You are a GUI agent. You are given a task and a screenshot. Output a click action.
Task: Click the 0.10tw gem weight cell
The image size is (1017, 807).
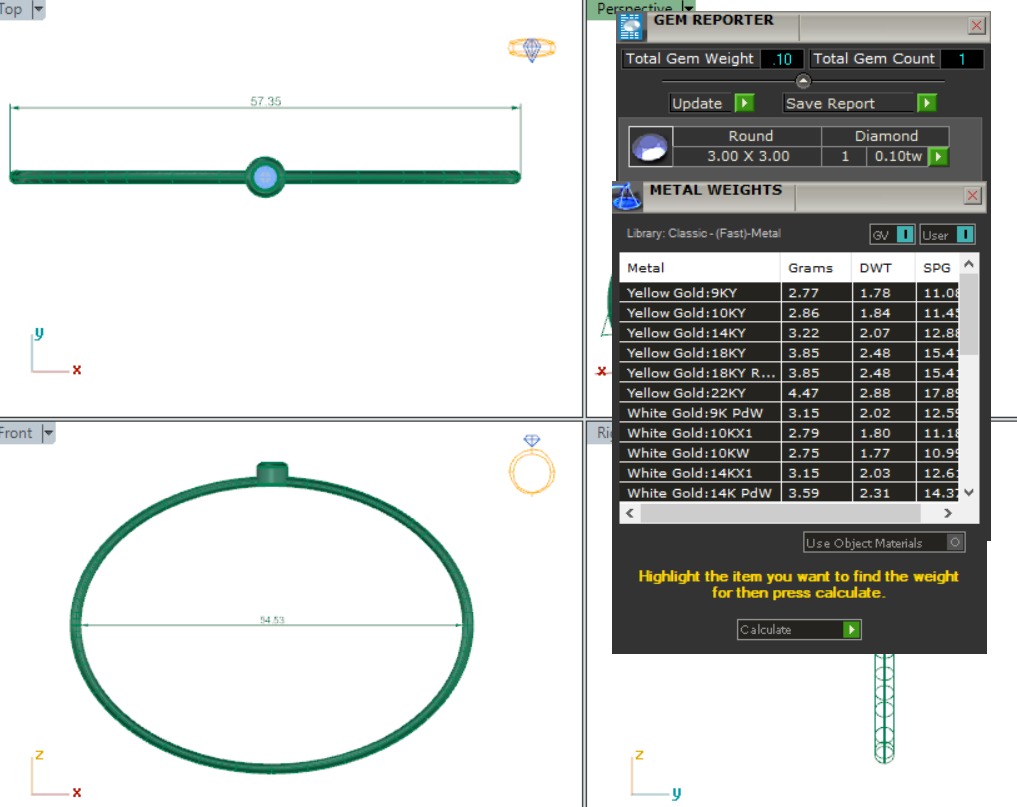pos(898,156)
